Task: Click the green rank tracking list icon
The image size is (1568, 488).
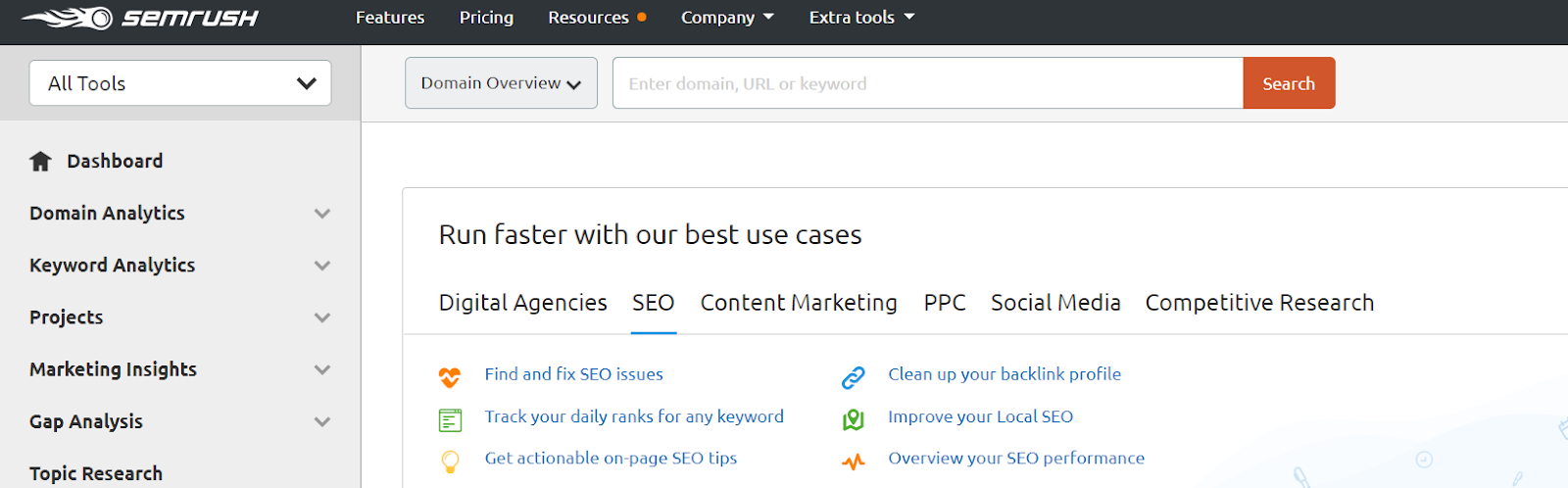Action: point(450,420)
